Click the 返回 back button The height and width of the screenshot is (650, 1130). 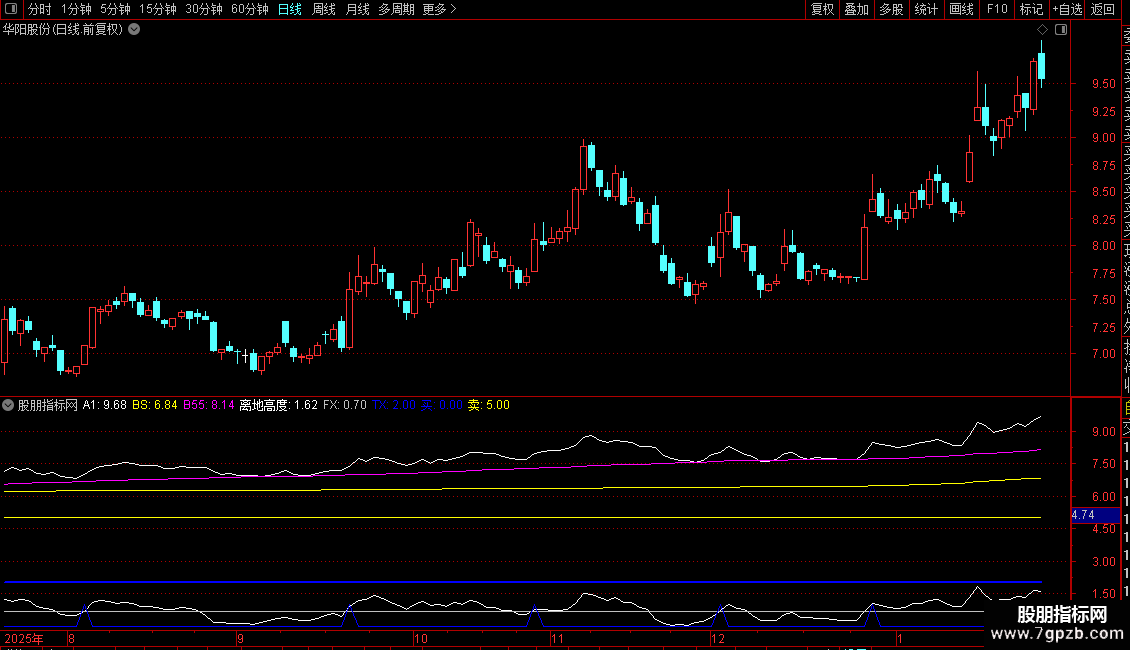[x=1103, y=9]
